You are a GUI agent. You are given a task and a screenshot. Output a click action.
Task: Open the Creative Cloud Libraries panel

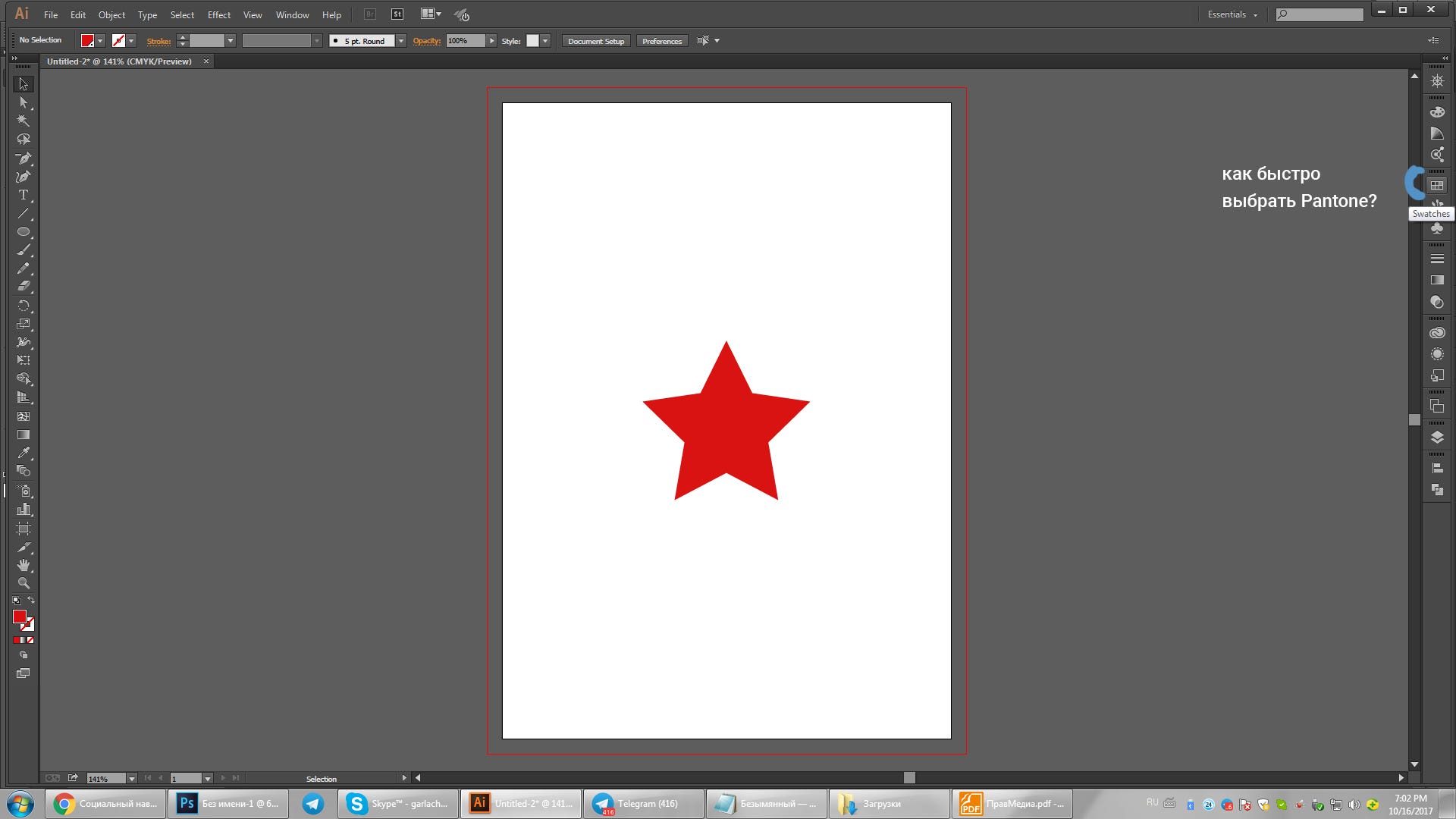point(1437,333)
